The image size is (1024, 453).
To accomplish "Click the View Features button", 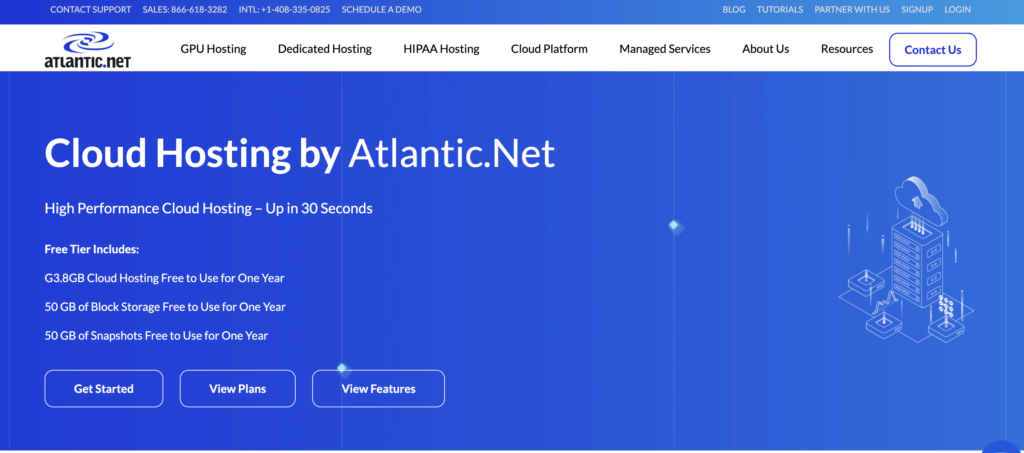I will coord(378,389).
